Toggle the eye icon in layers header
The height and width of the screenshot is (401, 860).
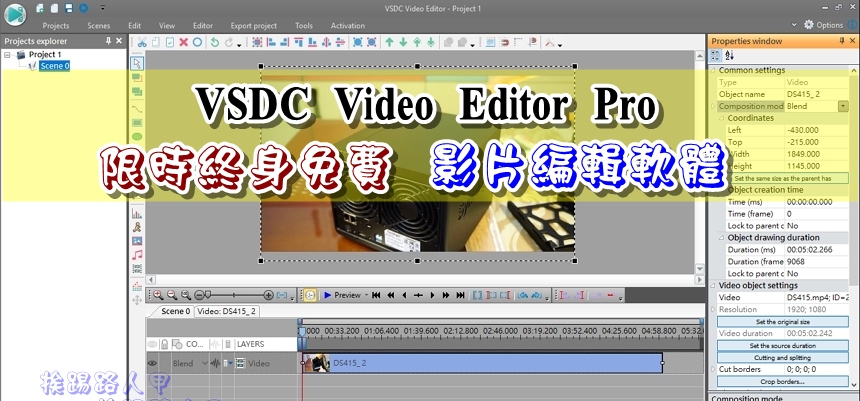coord(152,344)
